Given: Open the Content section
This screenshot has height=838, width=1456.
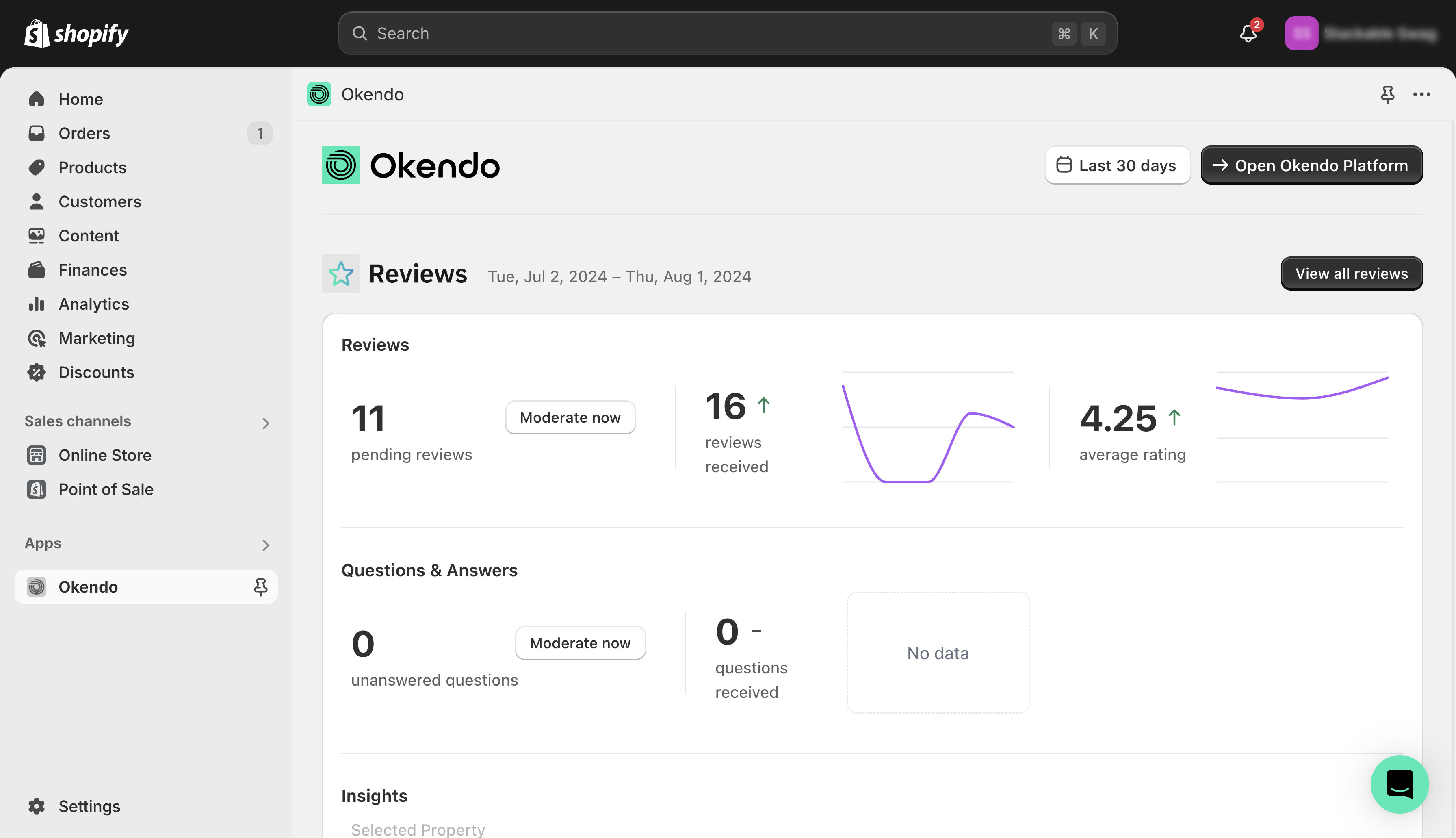Looking at the screenshot, I should (x=146, y=235).
